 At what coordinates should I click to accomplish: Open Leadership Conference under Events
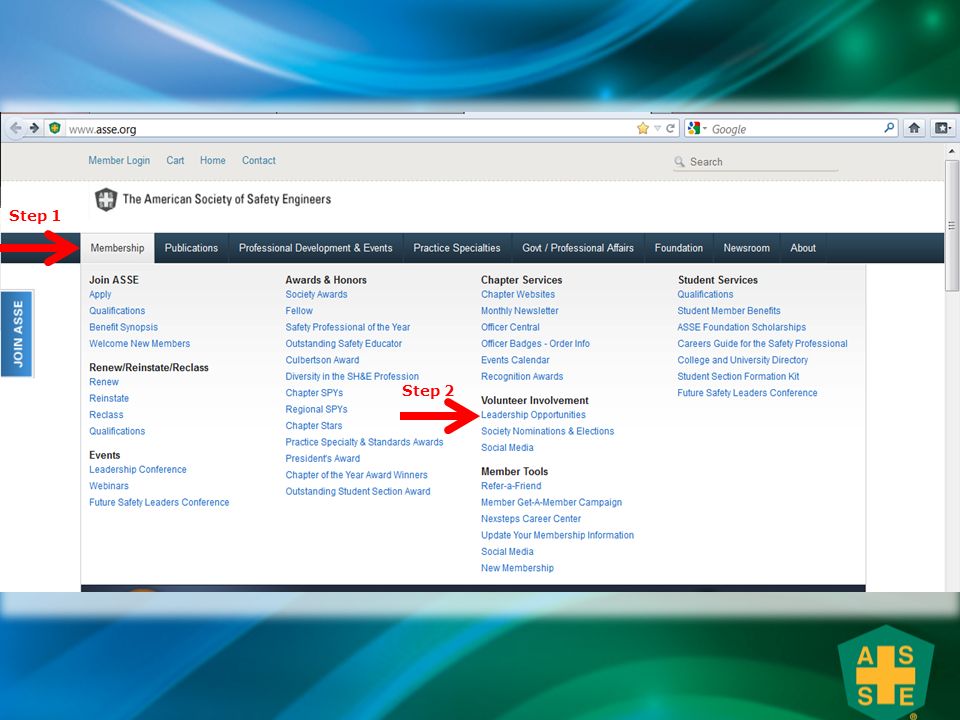click(x=138, y=470)
